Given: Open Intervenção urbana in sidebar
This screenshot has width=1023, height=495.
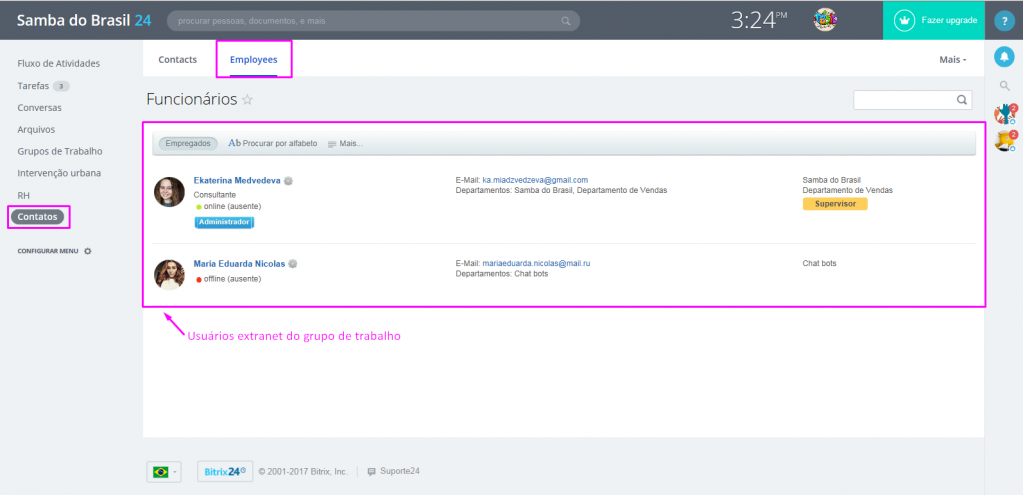Looking at the screenshot, I should pyautogui.click(x=59, y=173).
